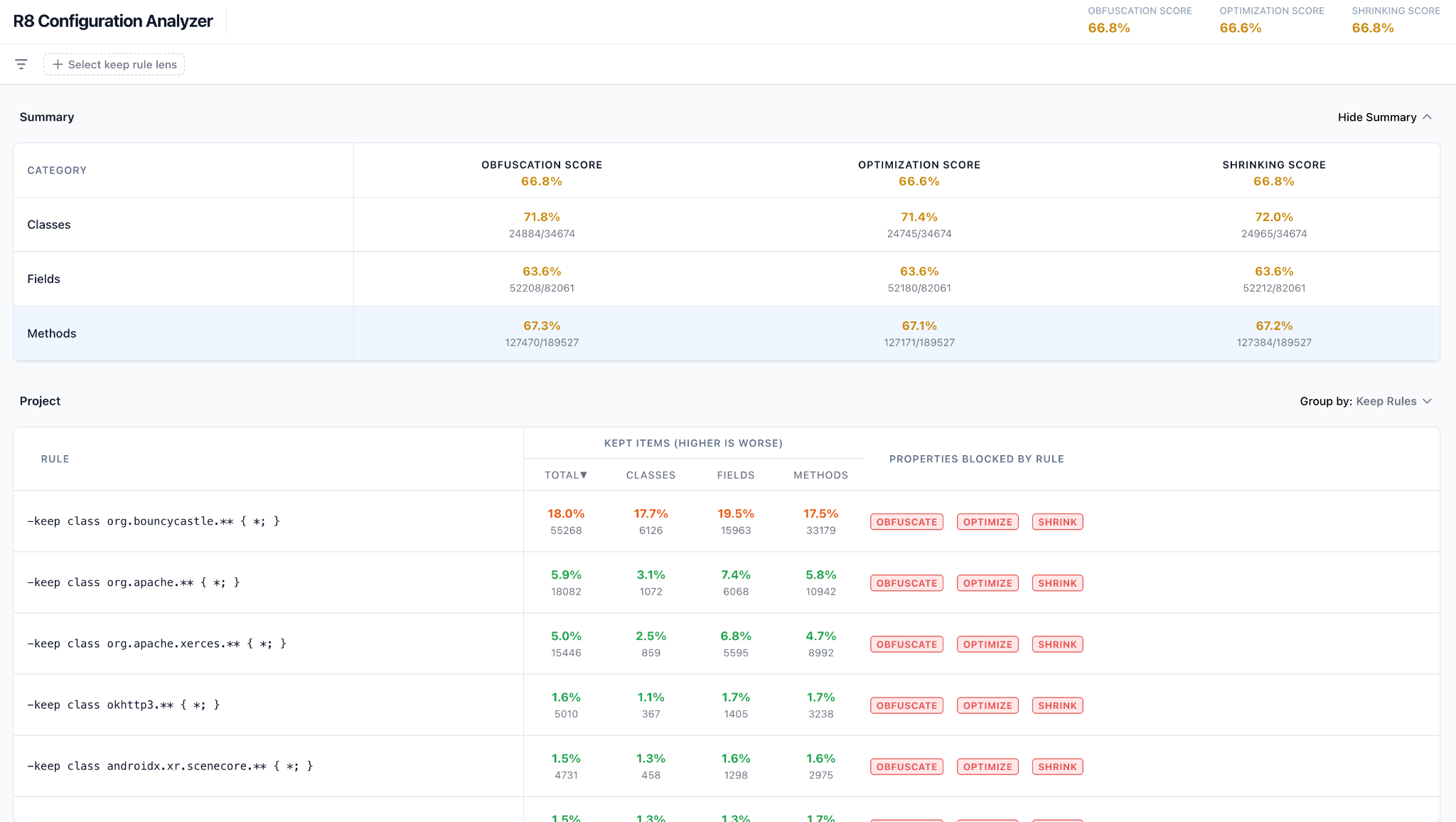Select the org.apache.** keep rule
Viewport: 1456px width, 822px height.
134,582
